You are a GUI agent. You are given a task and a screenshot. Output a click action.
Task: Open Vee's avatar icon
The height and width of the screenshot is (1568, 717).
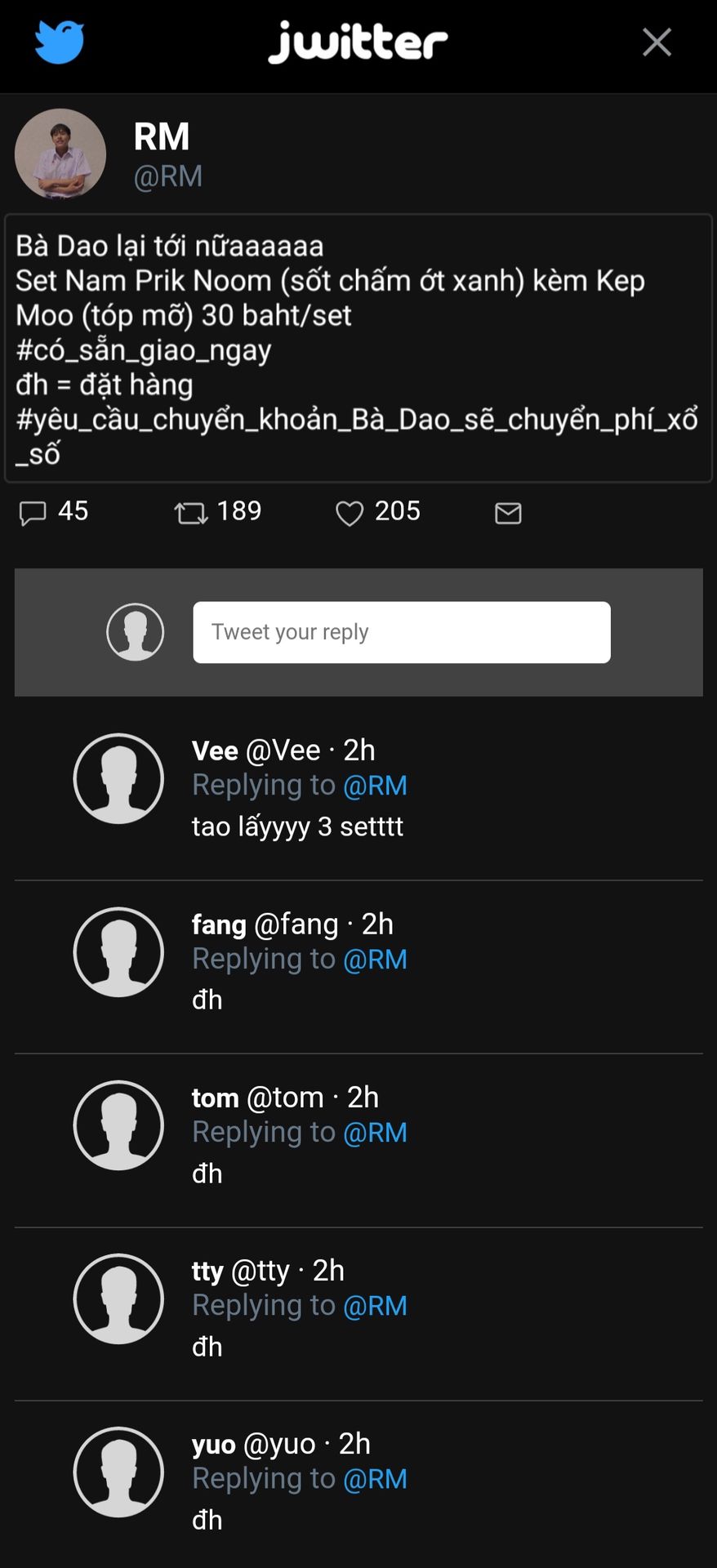point(119,778)
